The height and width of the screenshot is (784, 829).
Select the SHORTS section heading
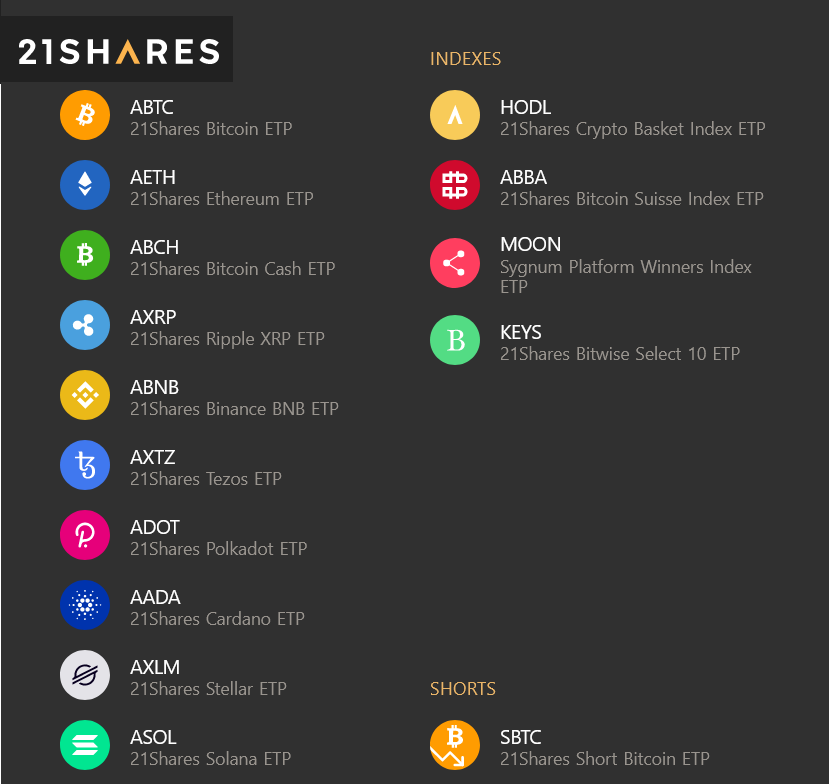click(463, 689)
